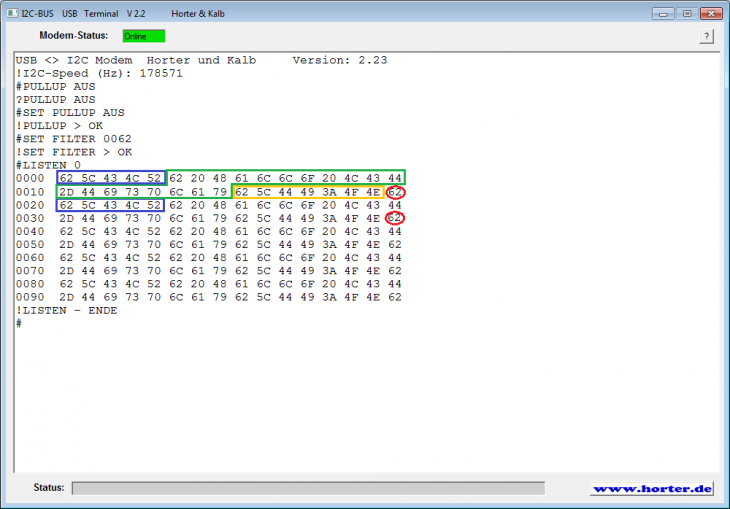Click the yellow-boxed bytes in row 0010
This screenshot has height=509, width=730.
(307, 192)
